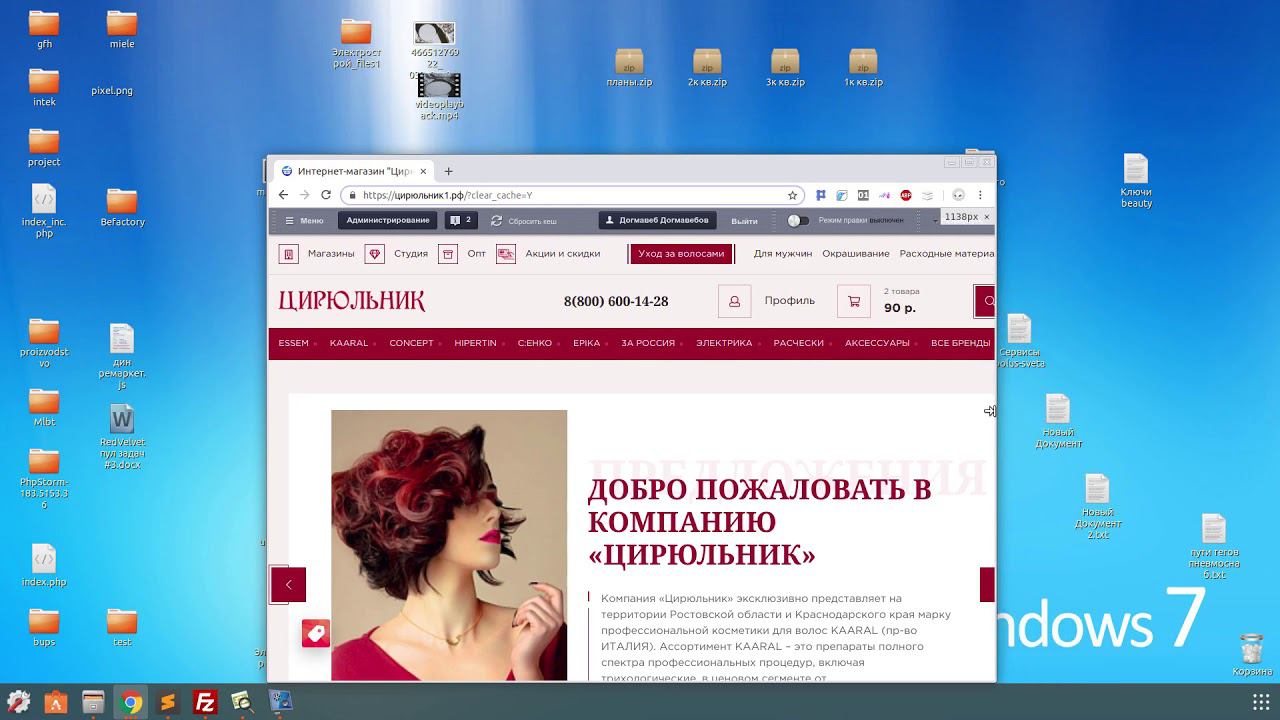
Task: Open the Акции и скидки link
Action: pos(563,254)
